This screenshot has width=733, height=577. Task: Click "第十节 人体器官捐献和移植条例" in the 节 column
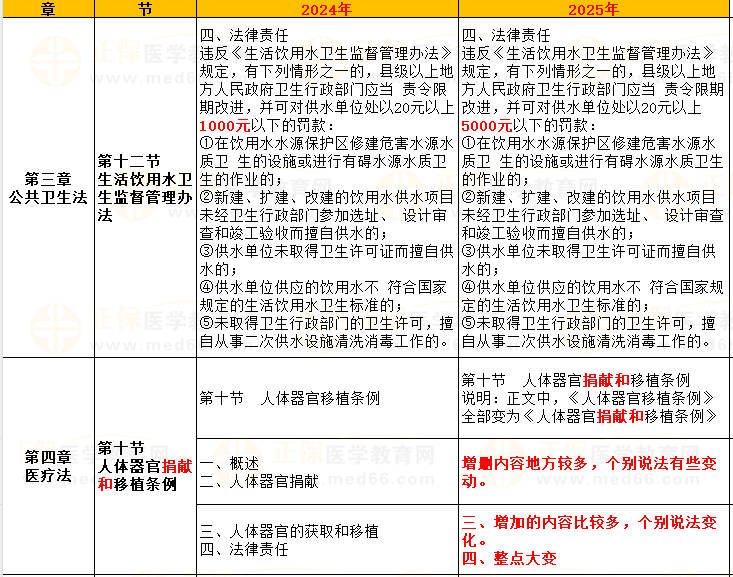pos(145,466)
